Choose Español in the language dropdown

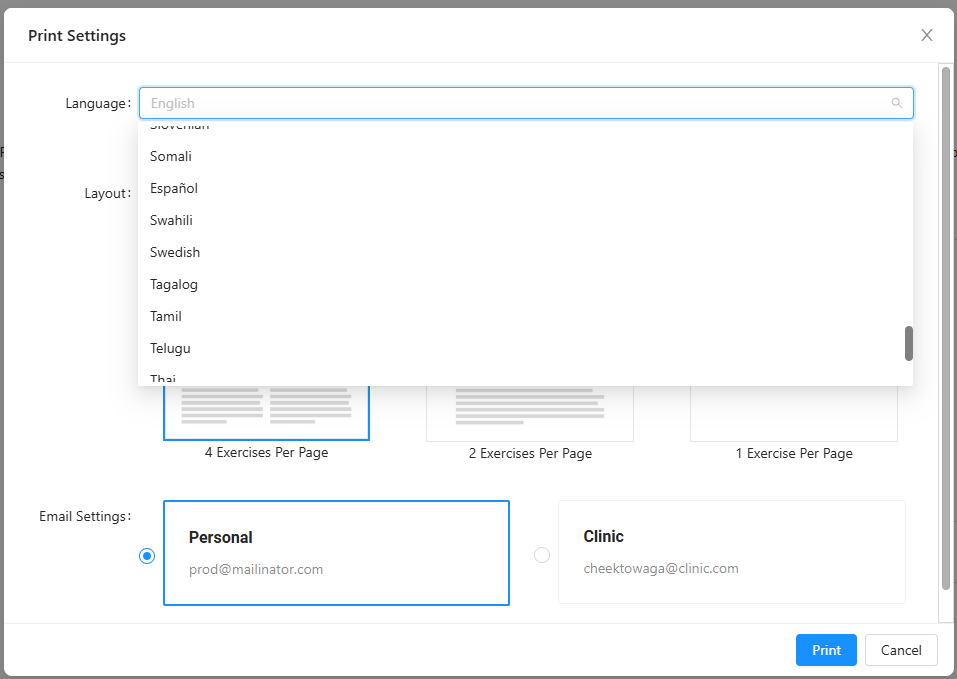pyautogui.click(x=174, y=188)
